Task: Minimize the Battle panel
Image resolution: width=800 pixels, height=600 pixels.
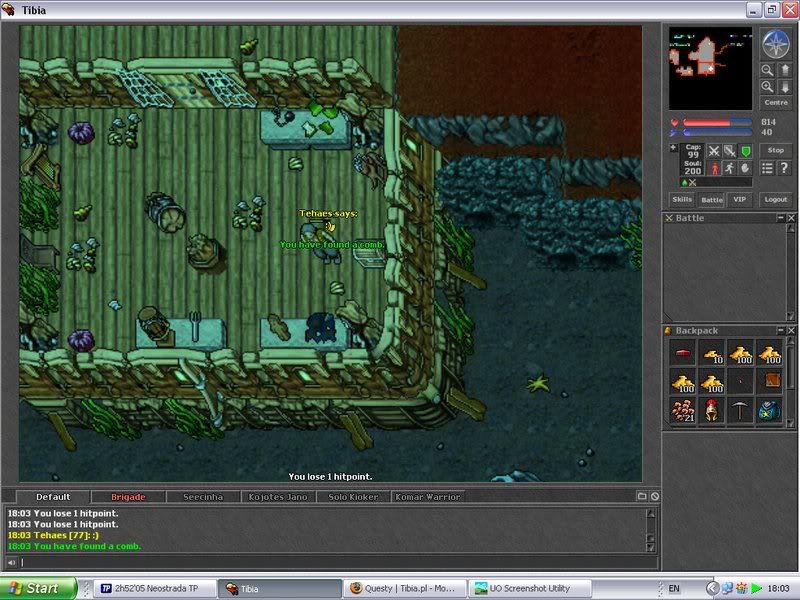Action: (x=781, y=218)
